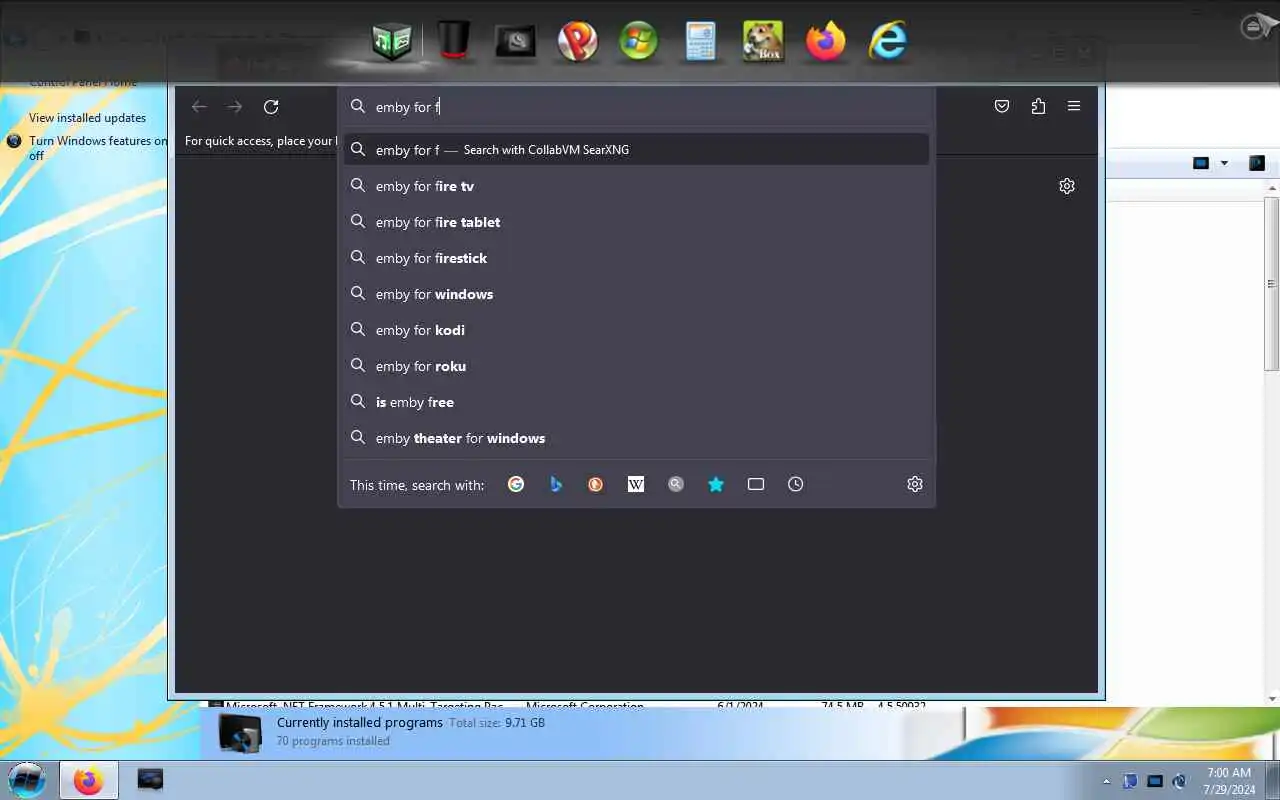The height and width of the screenshot is (800, 1280).
Task: Click the green cube dock icon
Action: [391, 42]
